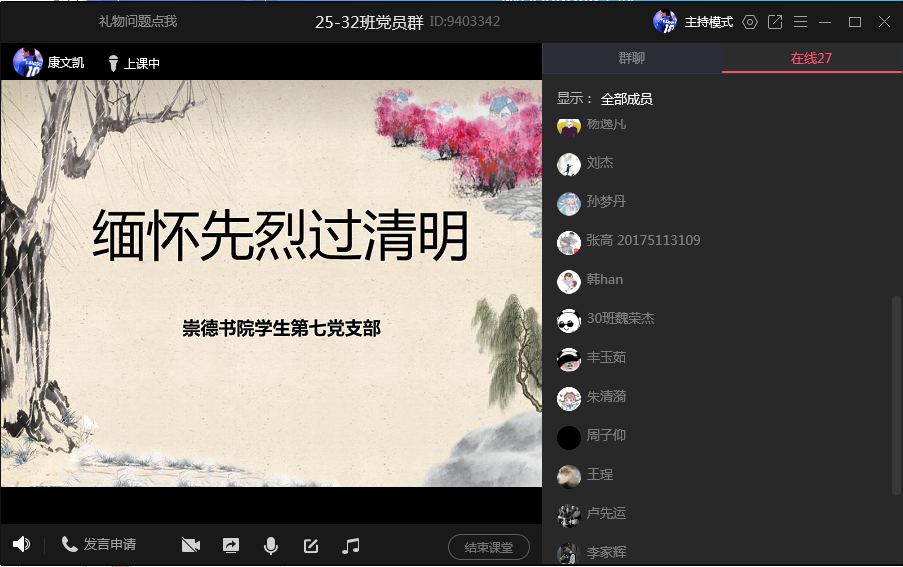Switch to the 群聊 tab
This screenshot has height=567, width=903.
(632, 58)
